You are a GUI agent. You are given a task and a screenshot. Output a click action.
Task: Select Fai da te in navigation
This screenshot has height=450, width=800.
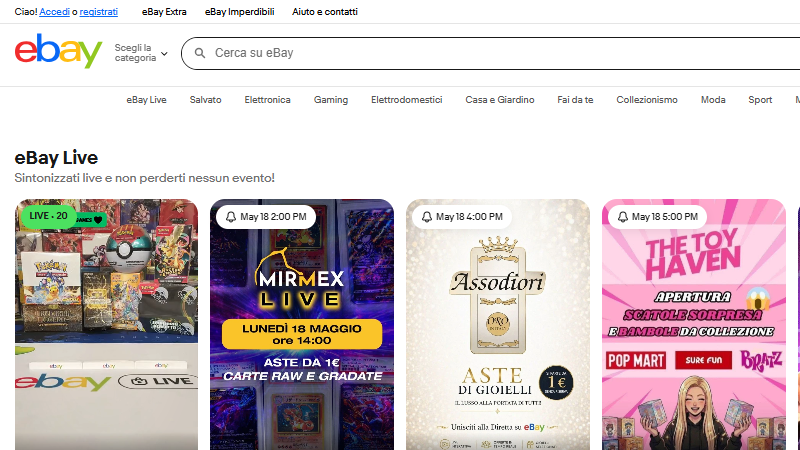[x=576, y=100]
